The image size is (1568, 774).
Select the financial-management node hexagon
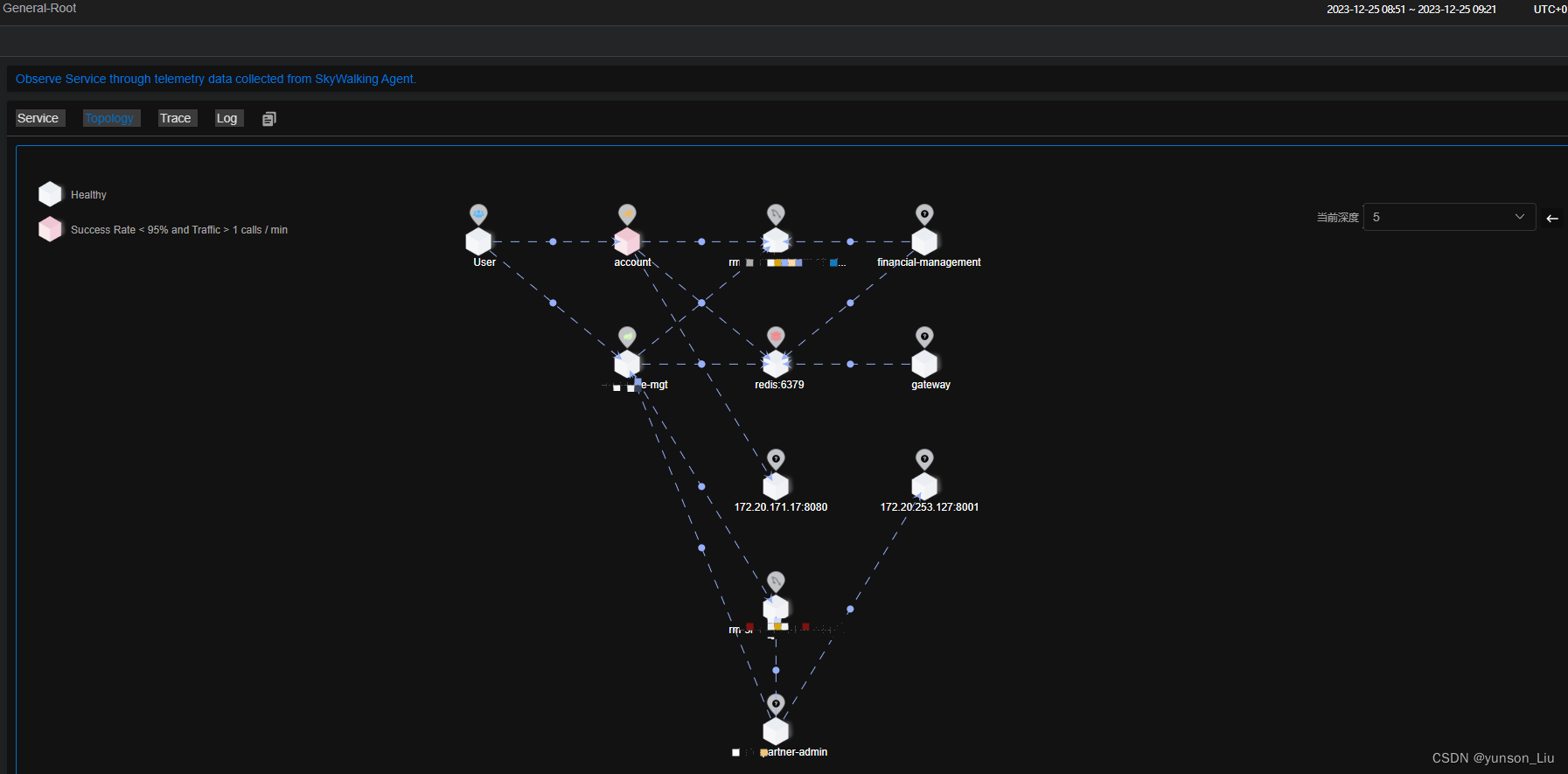point(924,241)
